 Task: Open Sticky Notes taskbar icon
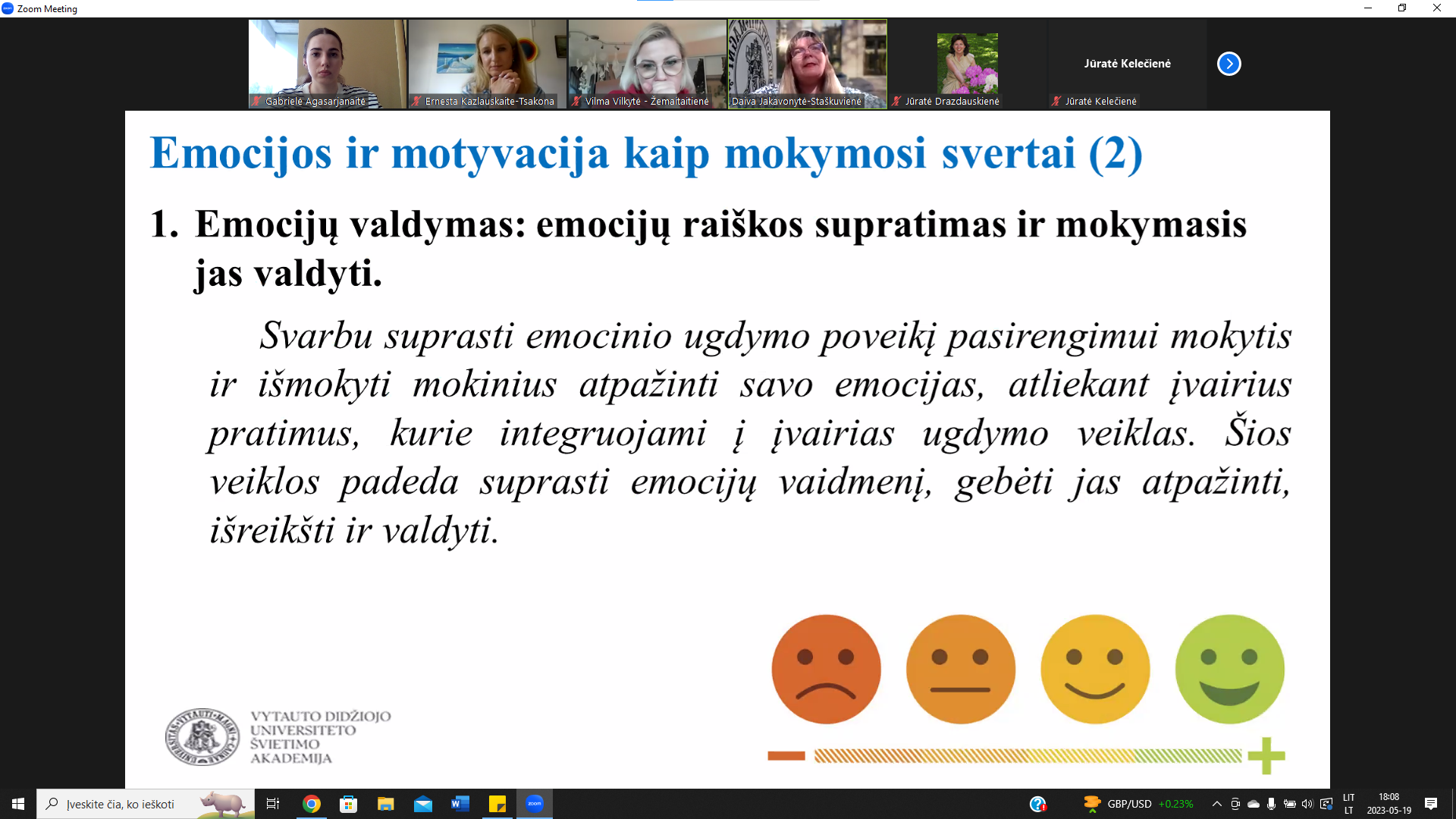click(x=497, y=804)
